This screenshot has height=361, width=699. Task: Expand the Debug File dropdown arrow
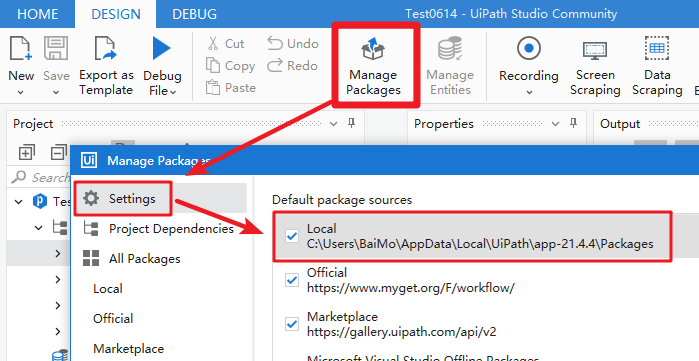point(173,92)
